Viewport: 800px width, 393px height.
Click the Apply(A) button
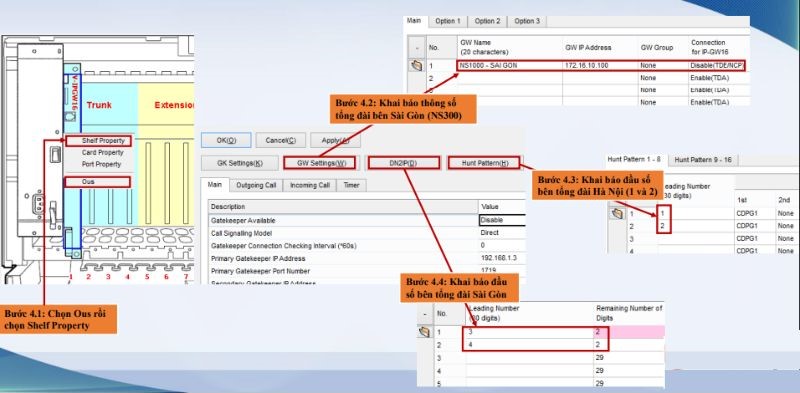(x=335, y=140)
